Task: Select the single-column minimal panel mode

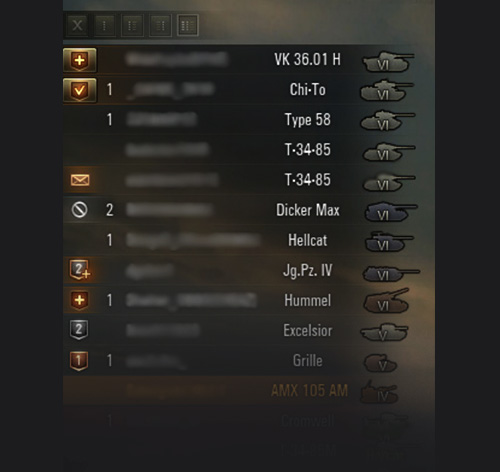Action: (105, 25)
